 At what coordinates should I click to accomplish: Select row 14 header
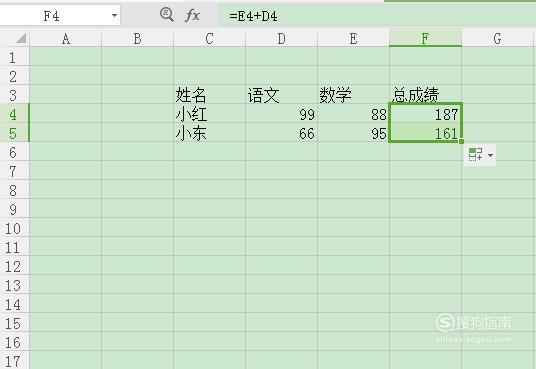pyautogui.click(x=14, y=304)
